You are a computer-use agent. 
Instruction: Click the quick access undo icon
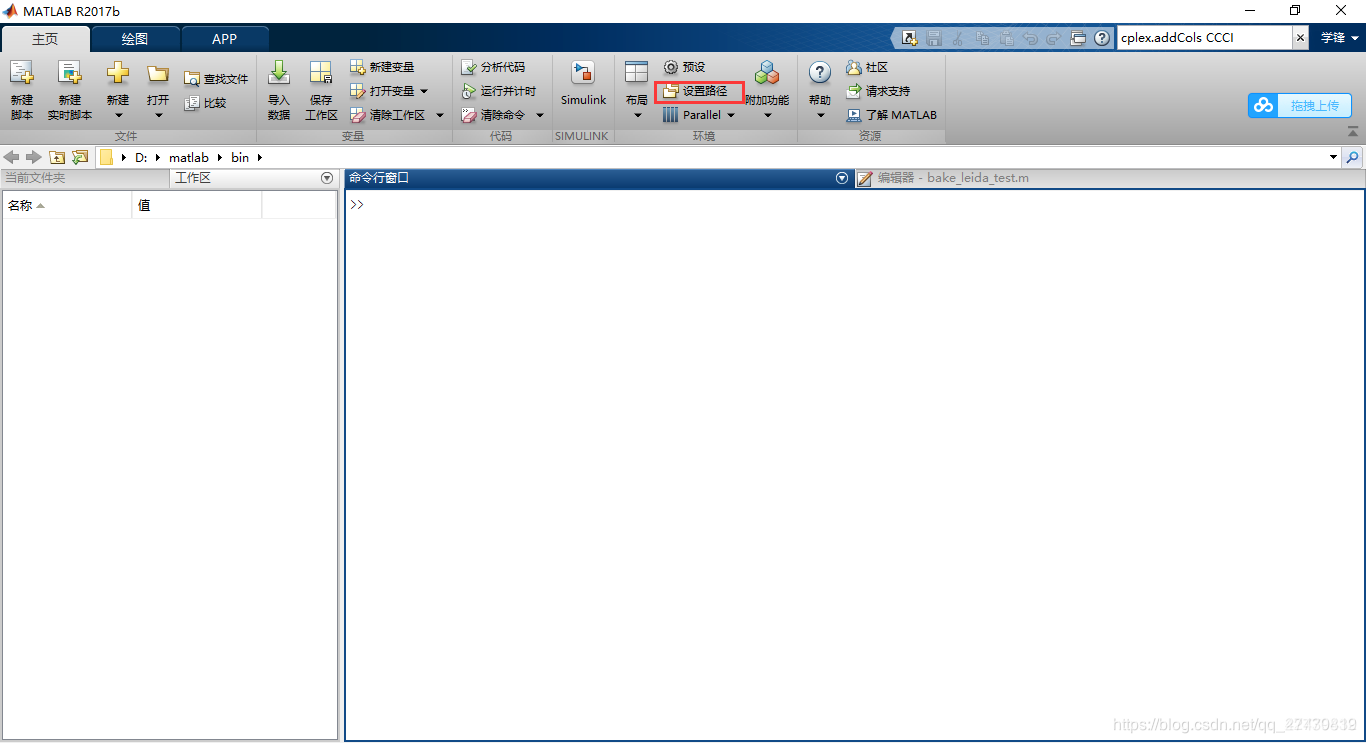coord(1030,38)
